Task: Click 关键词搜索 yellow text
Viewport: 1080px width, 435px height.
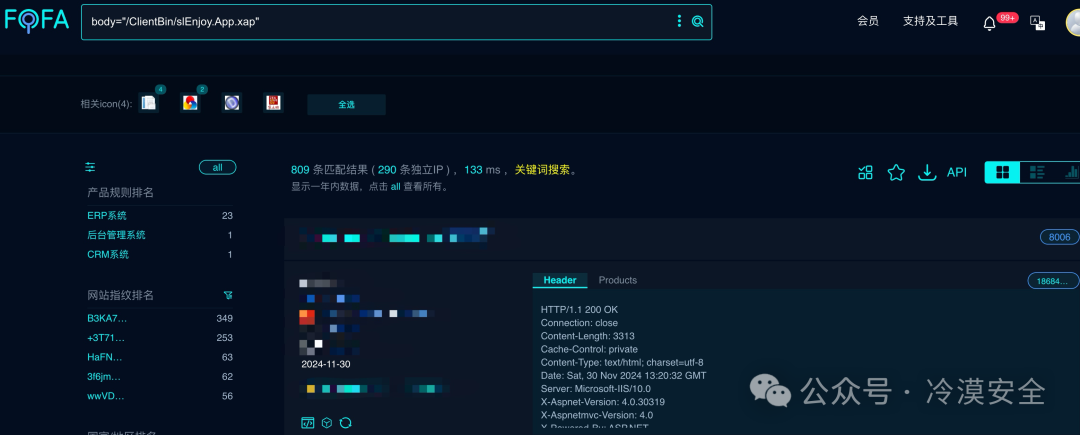Action: (x=543, y=170)
